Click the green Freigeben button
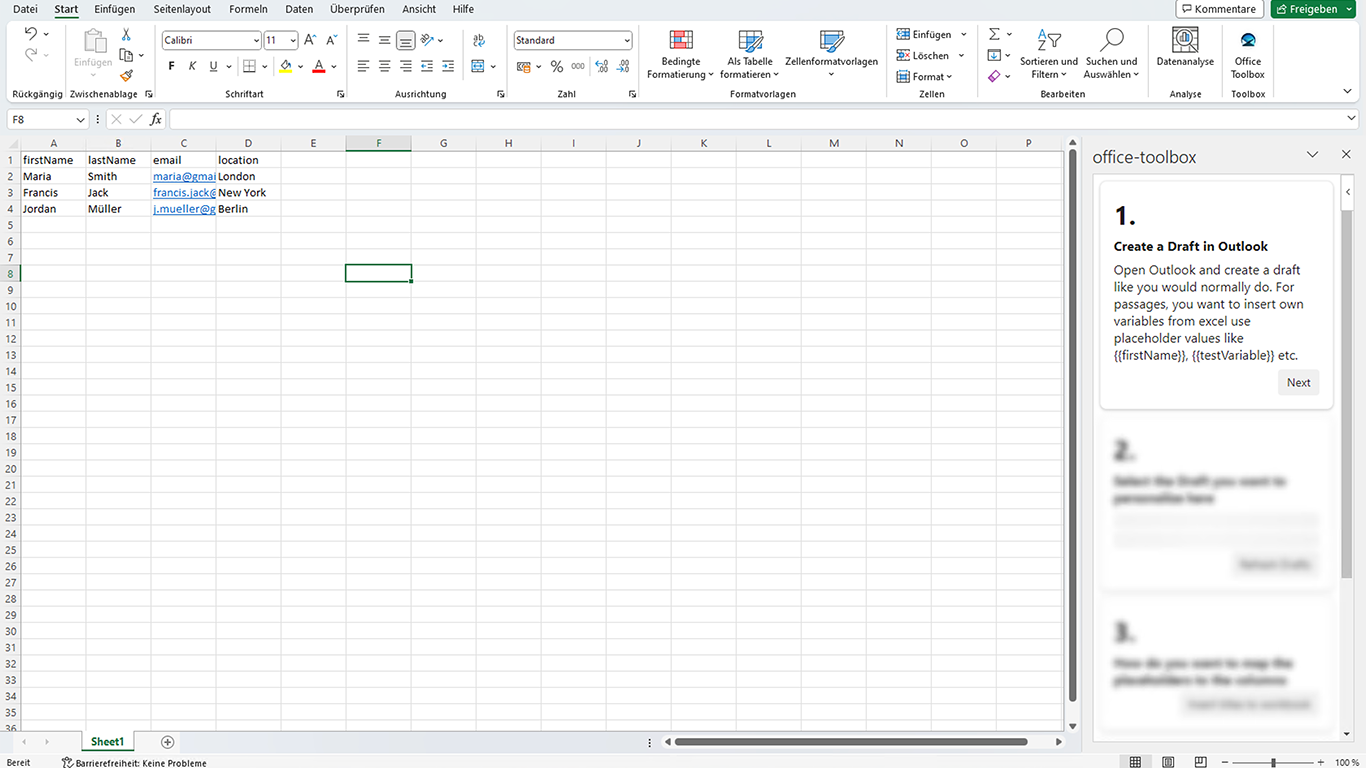This screenshot has width=1366, height=768. pos(1313,9)
